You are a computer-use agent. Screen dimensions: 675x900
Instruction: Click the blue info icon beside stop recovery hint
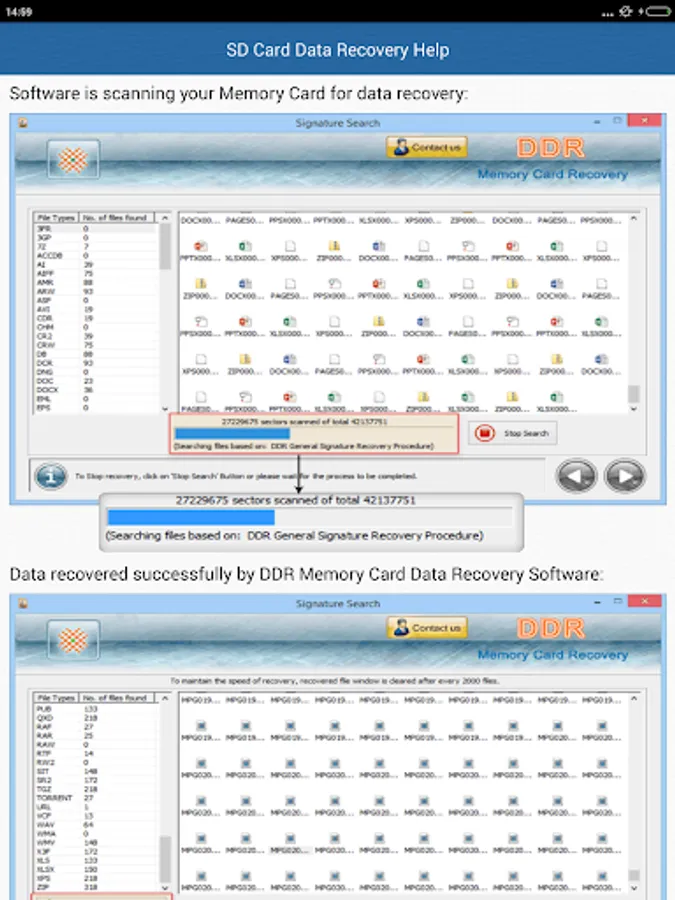(x=51, y=476)
